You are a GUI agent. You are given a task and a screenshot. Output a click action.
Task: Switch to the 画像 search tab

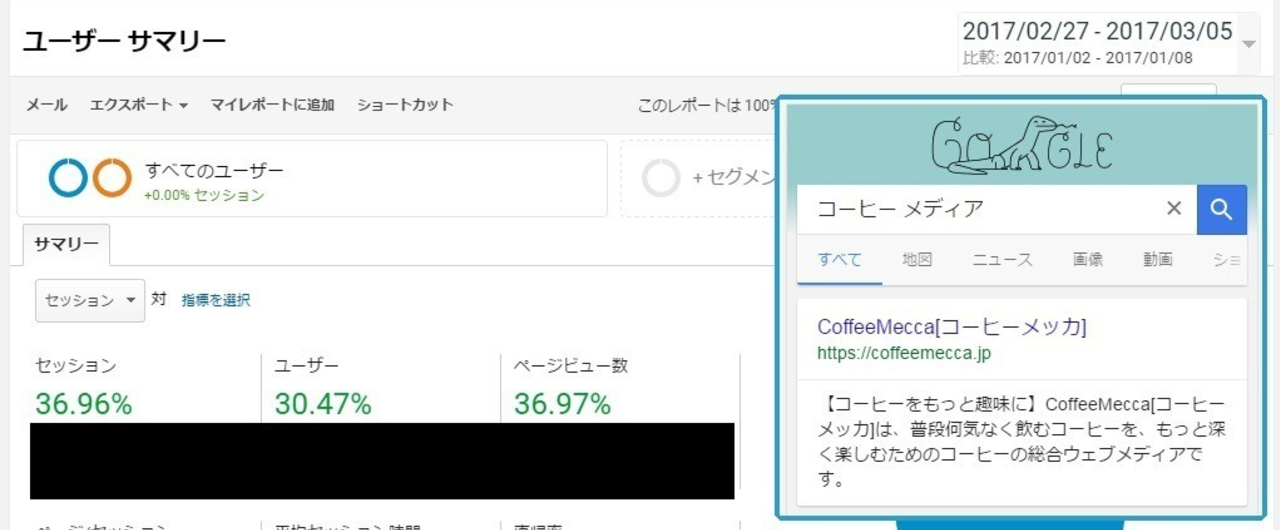tap(1088, 259)
